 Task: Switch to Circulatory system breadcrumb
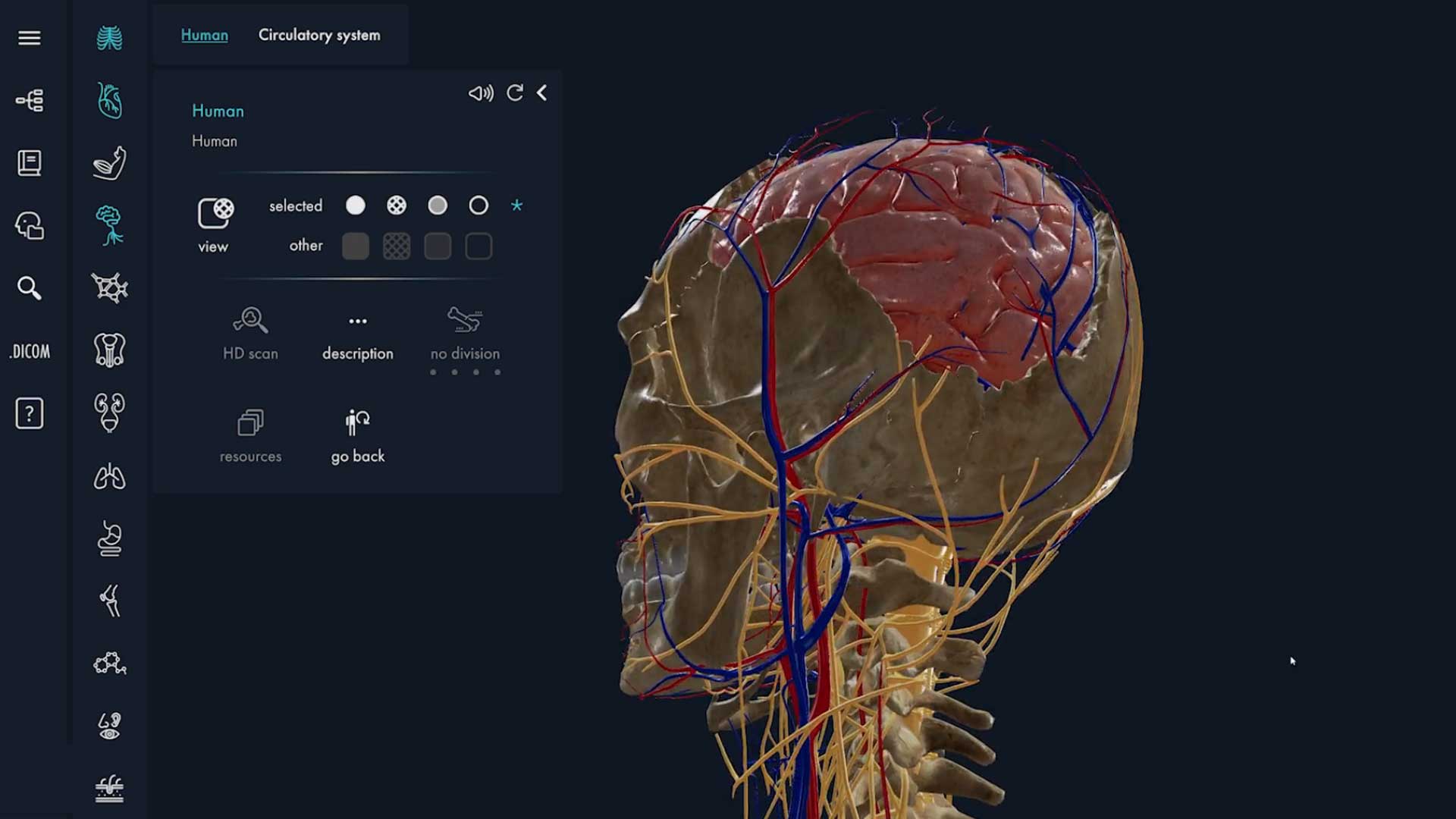[x=319, y=35]
